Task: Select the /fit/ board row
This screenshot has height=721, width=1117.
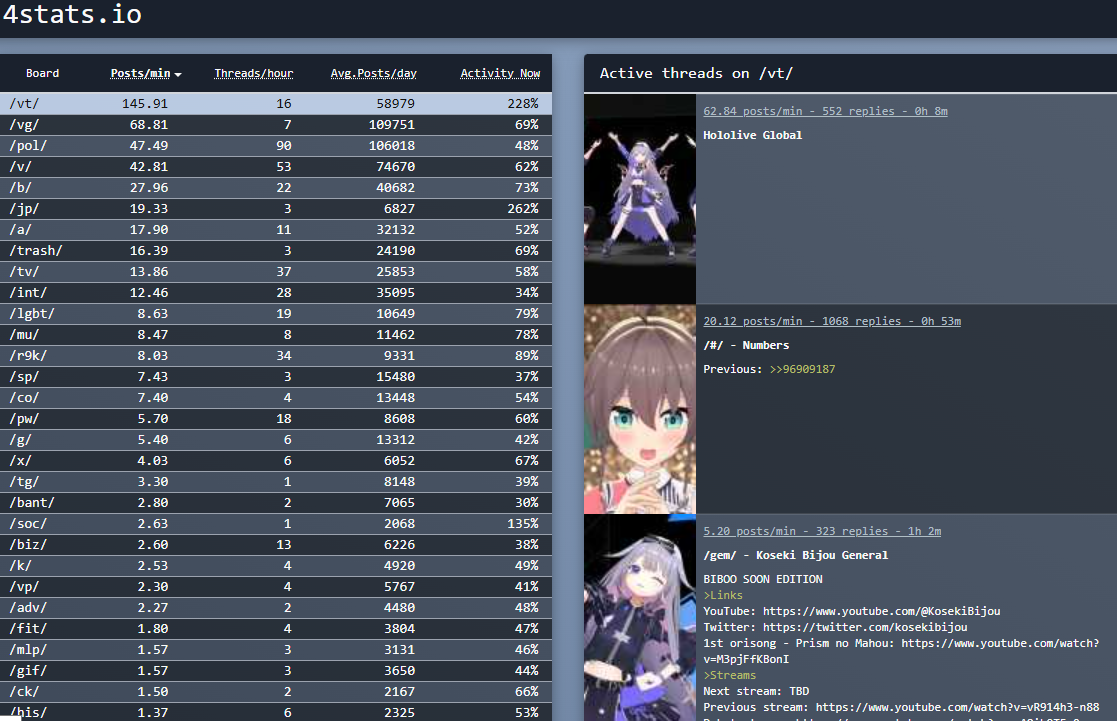Action: (x=276, y=629)
